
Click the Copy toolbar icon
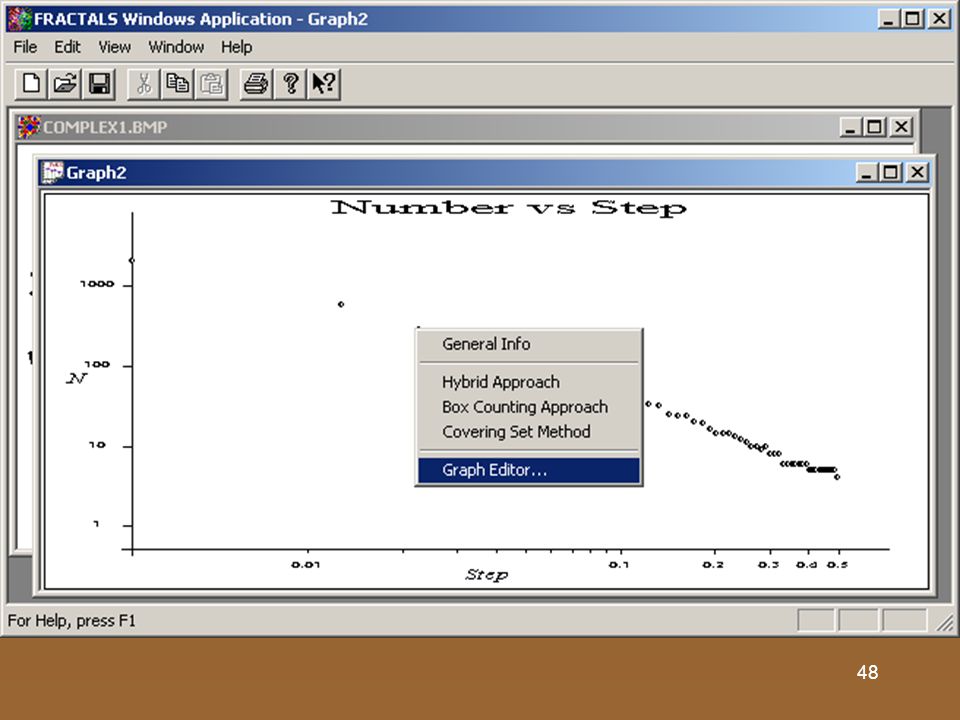coord(178,83)
